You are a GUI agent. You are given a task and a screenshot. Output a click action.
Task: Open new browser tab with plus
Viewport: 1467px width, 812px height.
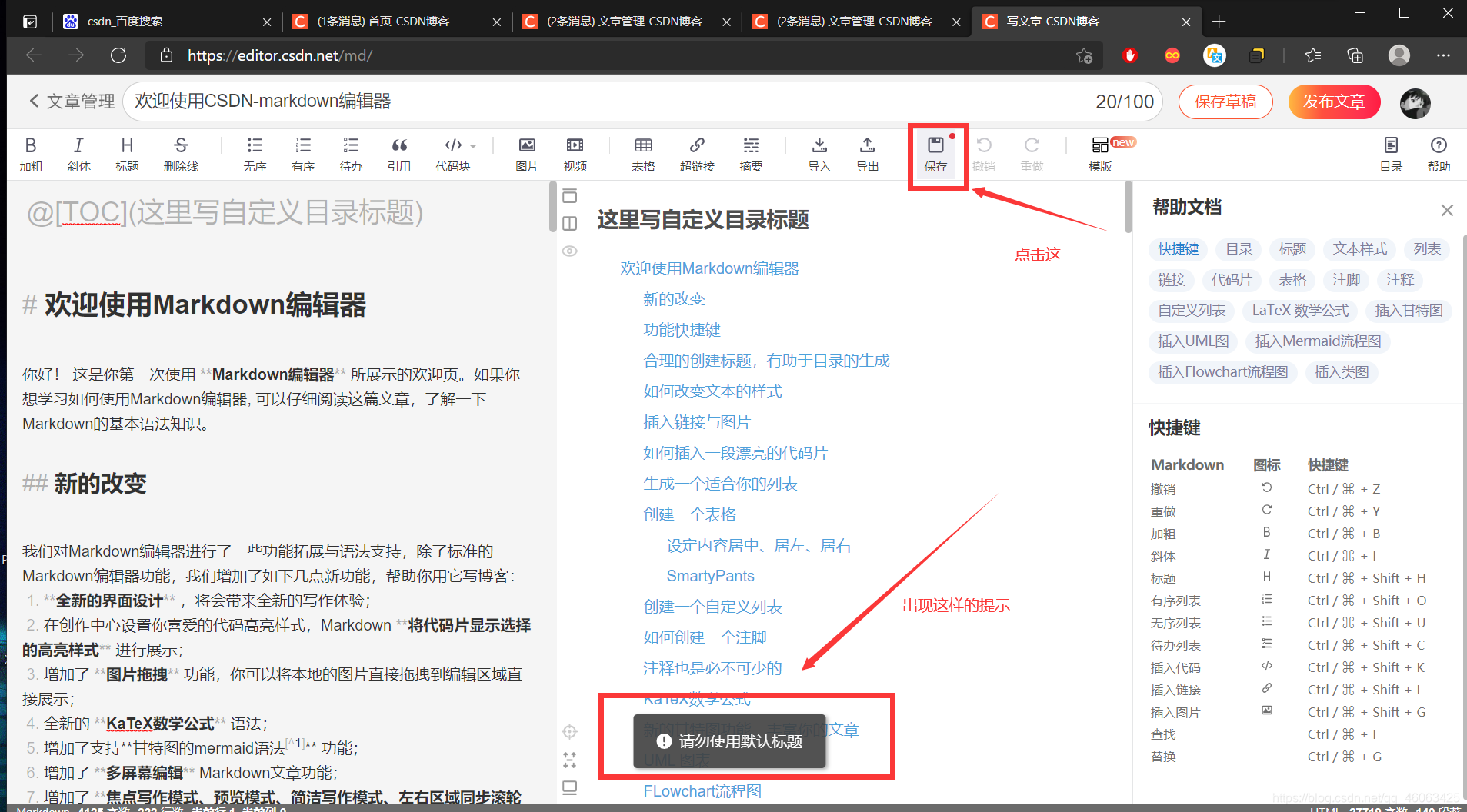[x=1219, y=22]
